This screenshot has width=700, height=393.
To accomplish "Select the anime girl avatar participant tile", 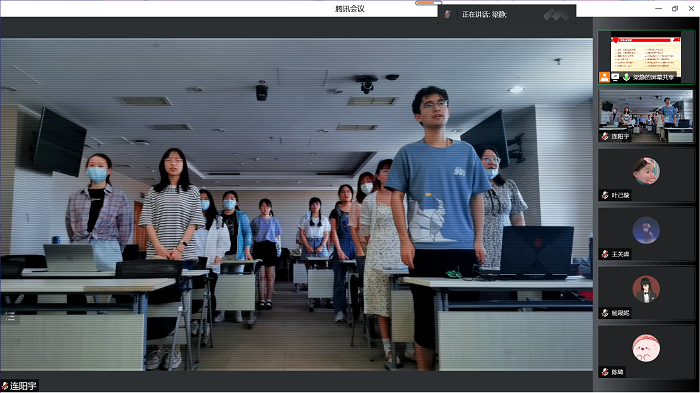I will (x=646, y=289).
